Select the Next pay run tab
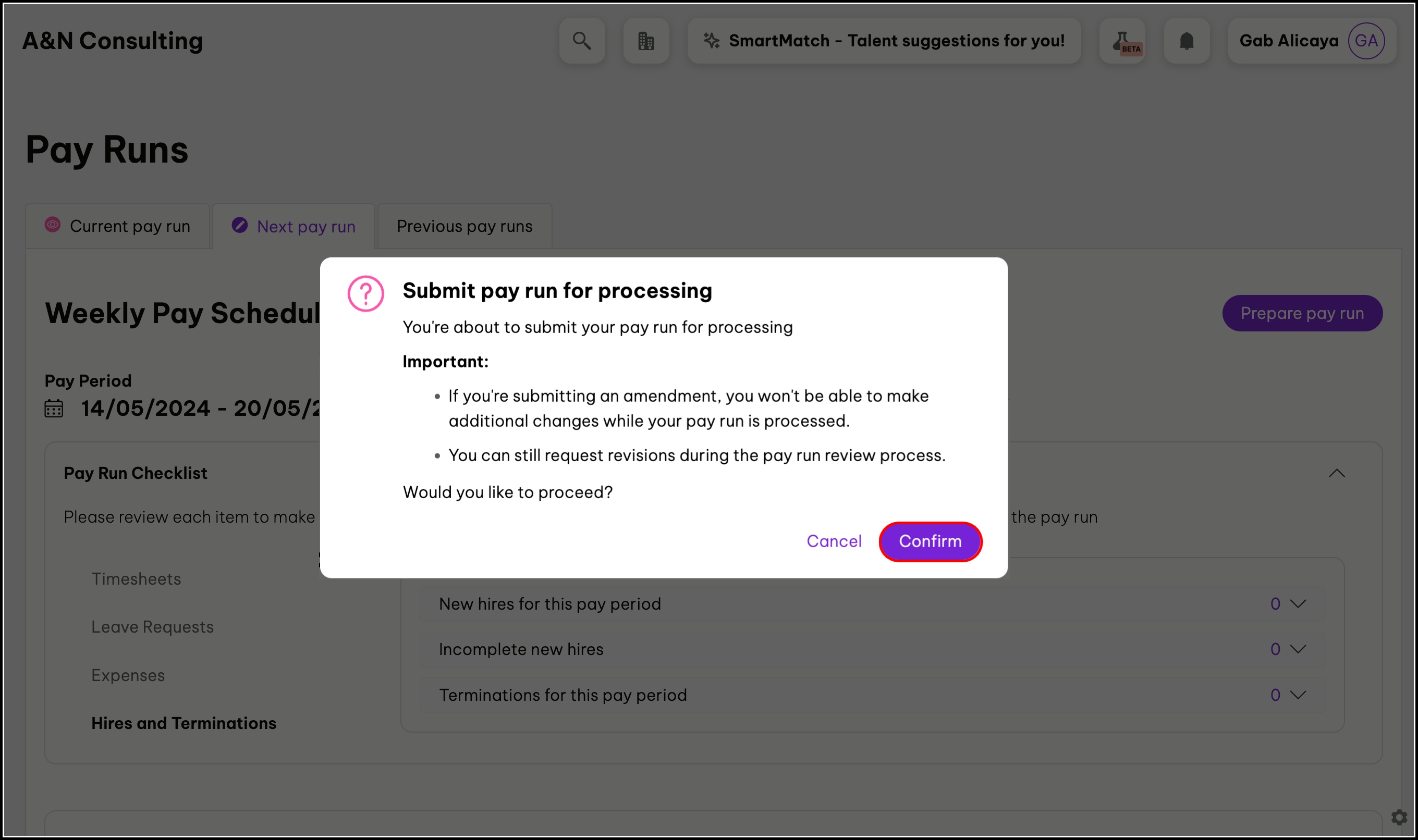 pyautogui.click(x=294, y=227)
